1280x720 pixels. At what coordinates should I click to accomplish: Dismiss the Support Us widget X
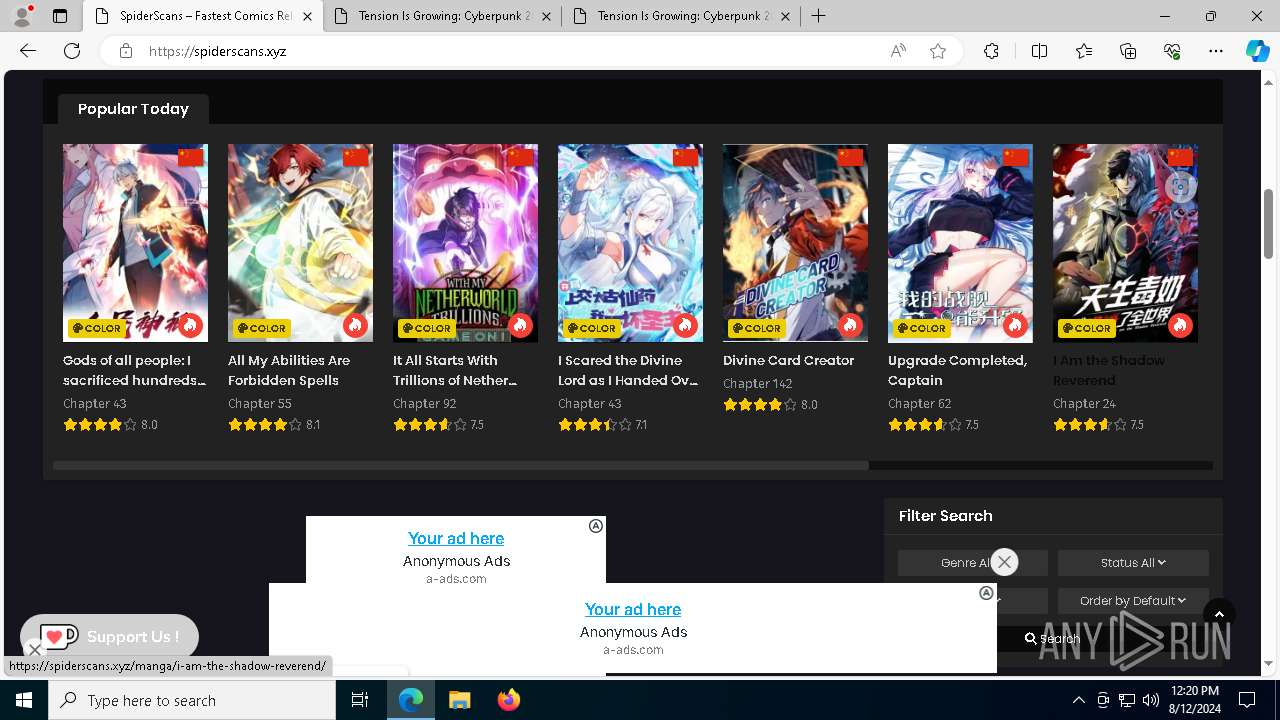pyautogui.click(x=34, y=650)
